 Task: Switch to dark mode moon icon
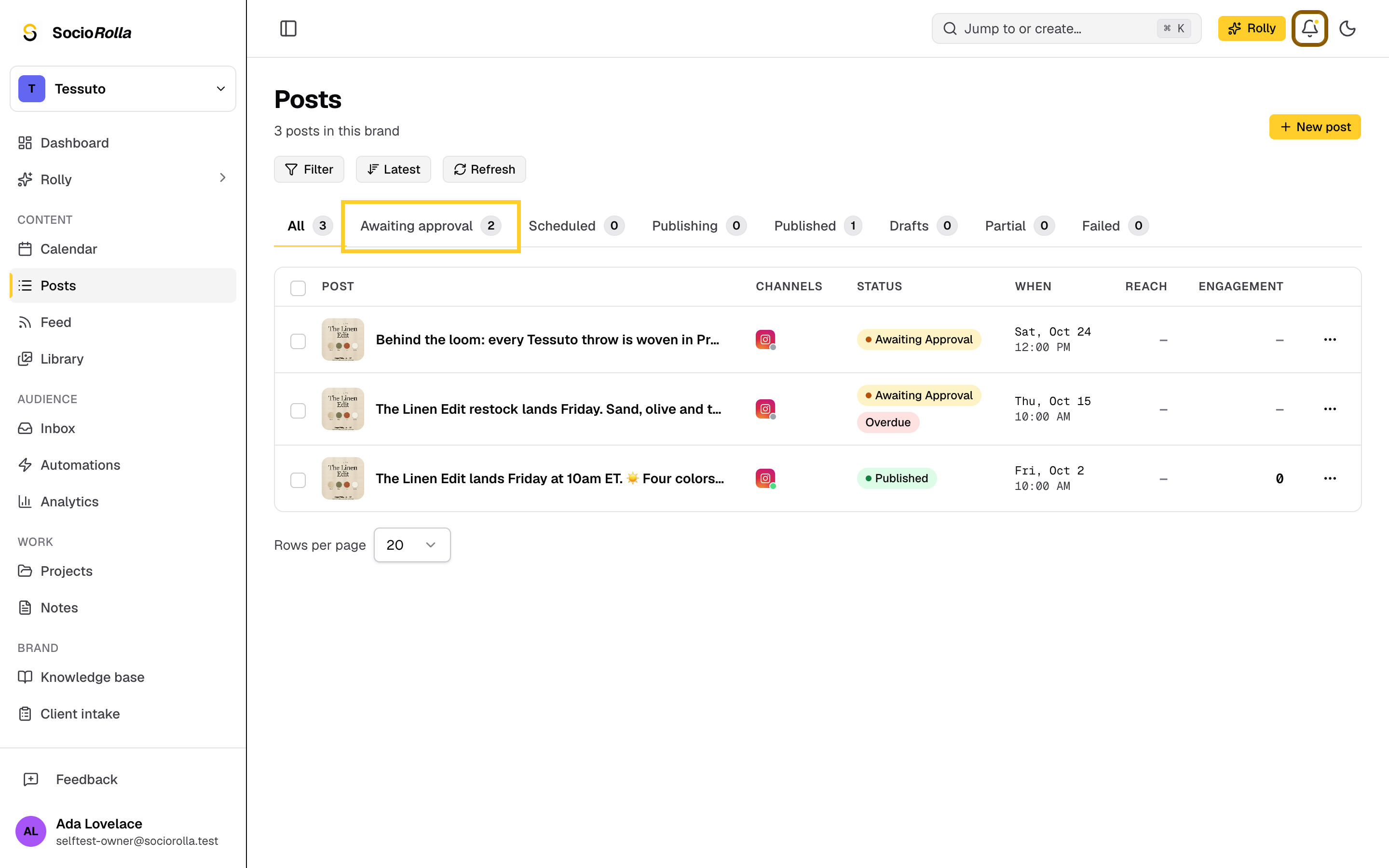pos(1347,28)
